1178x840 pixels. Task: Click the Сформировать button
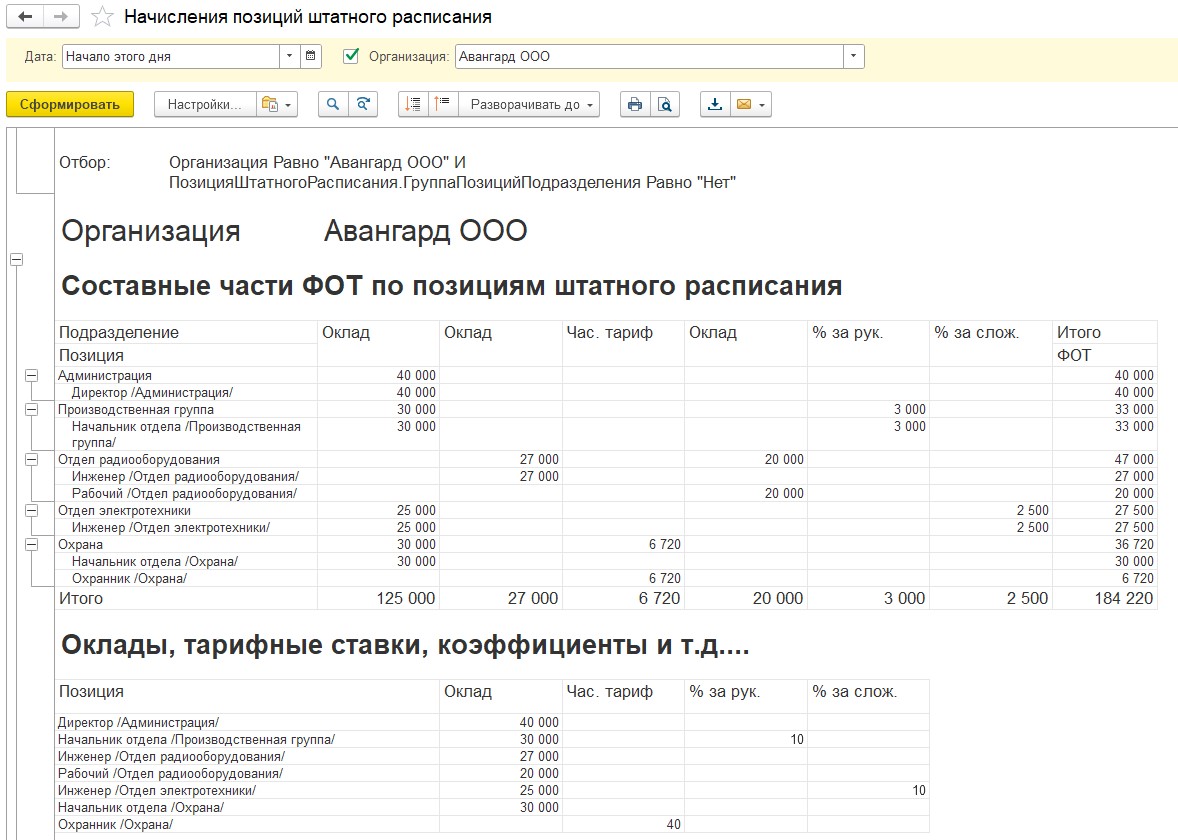click(x=70, y=104)
